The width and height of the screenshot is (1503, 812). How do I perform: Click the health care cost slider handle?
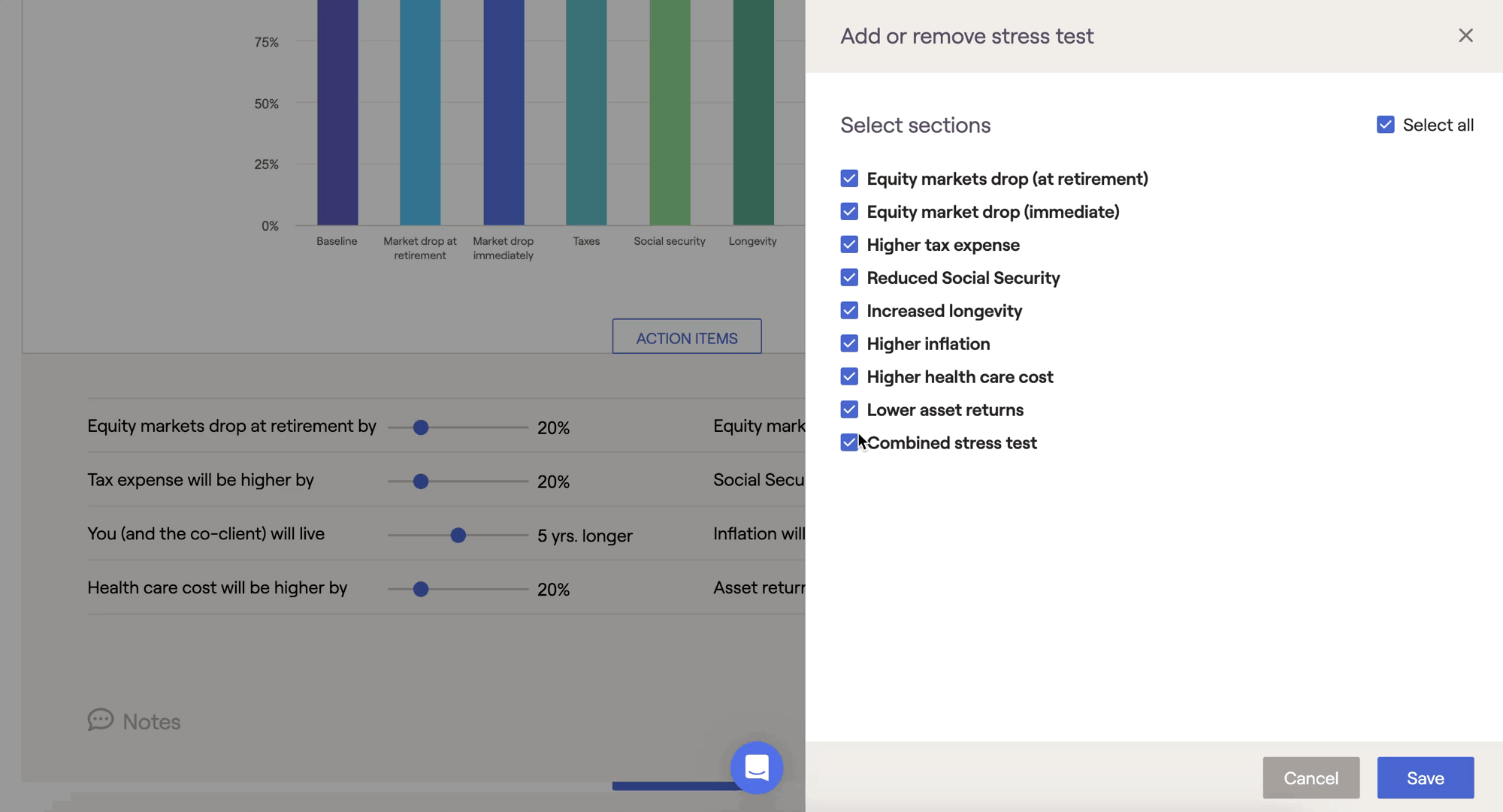(421, 590)
